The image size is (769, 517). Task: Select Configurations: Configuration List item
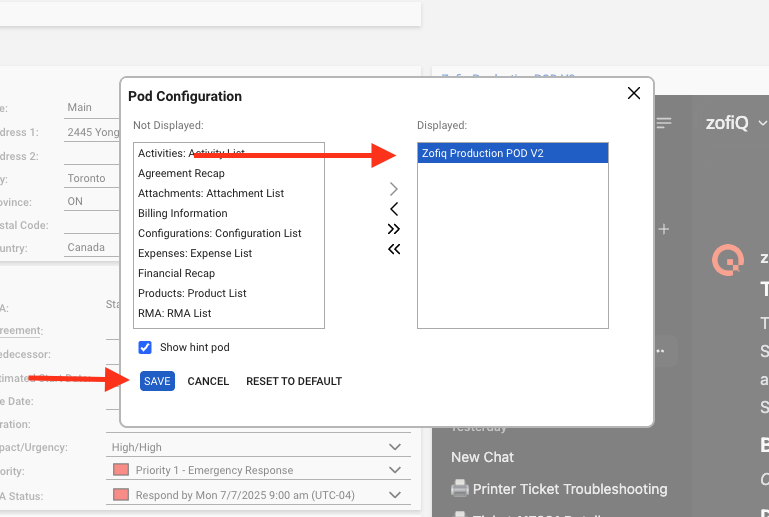click(229, 233)
